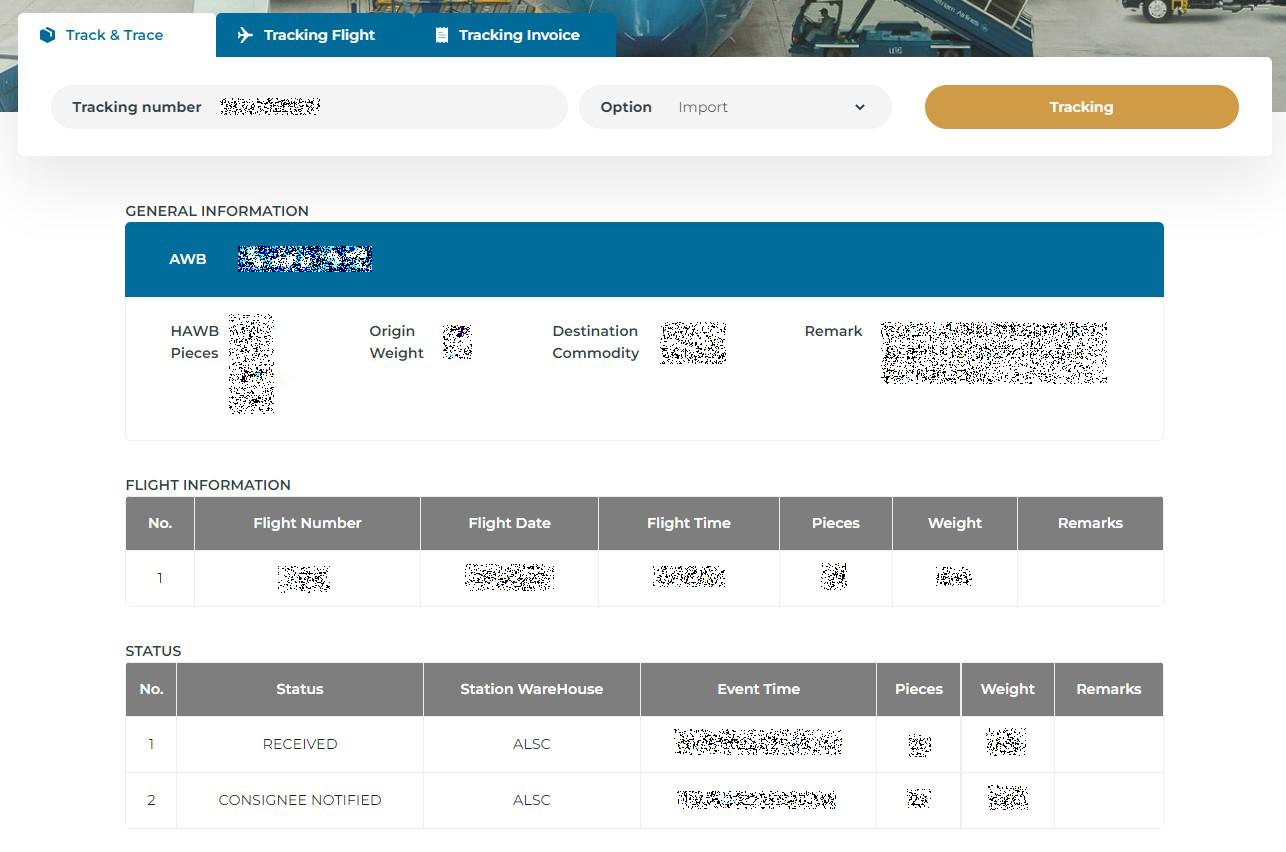Click the Event Time column header

[x=758, y=689]
